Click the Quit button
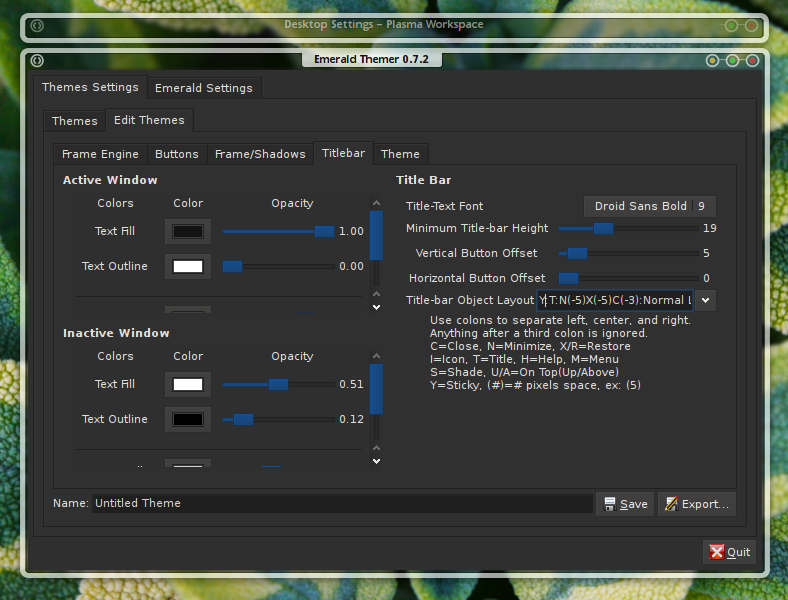This screenshot has height=600, width=788. [729, 552]
